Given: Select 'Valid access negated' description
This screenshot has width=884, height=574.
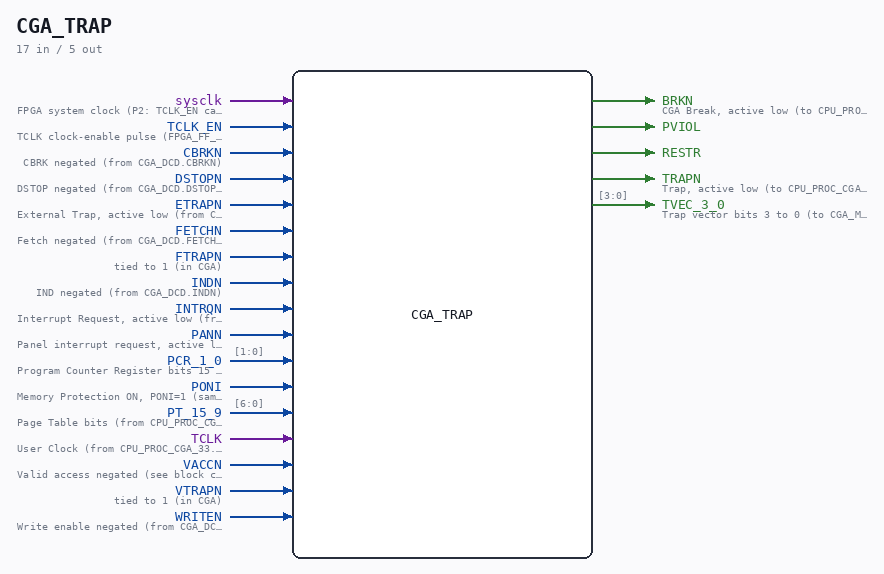Looking at the screenshot, I should coord(120,474).
